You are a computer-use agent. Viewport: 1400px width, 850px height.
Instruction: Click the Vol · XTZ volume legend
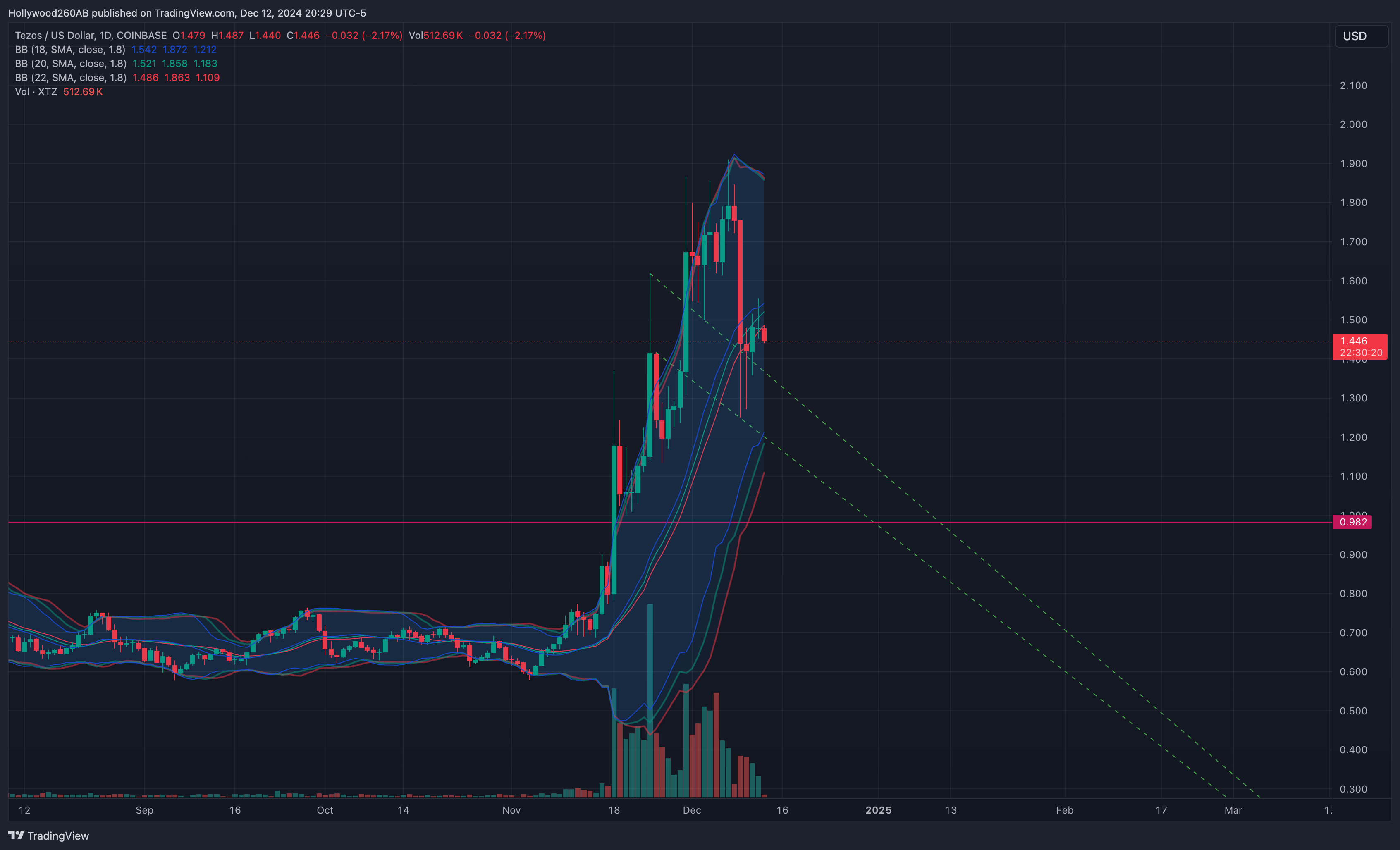tap(36, 91)
